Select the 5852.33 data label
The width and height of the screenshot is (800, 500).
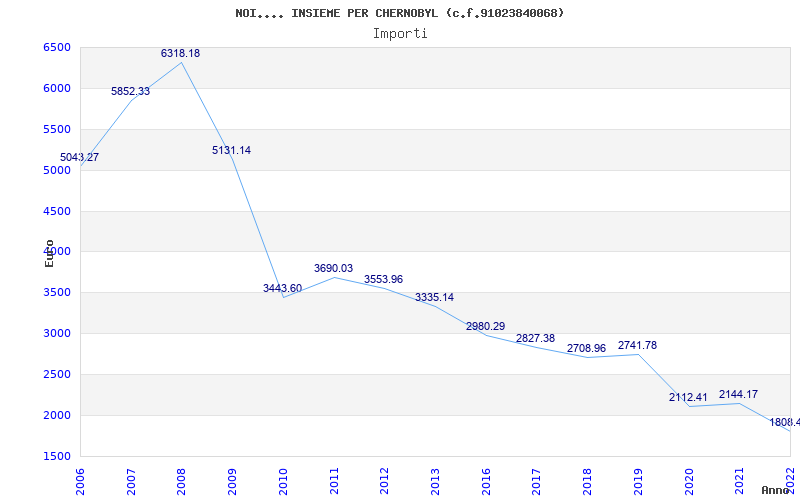pos(131,91)
